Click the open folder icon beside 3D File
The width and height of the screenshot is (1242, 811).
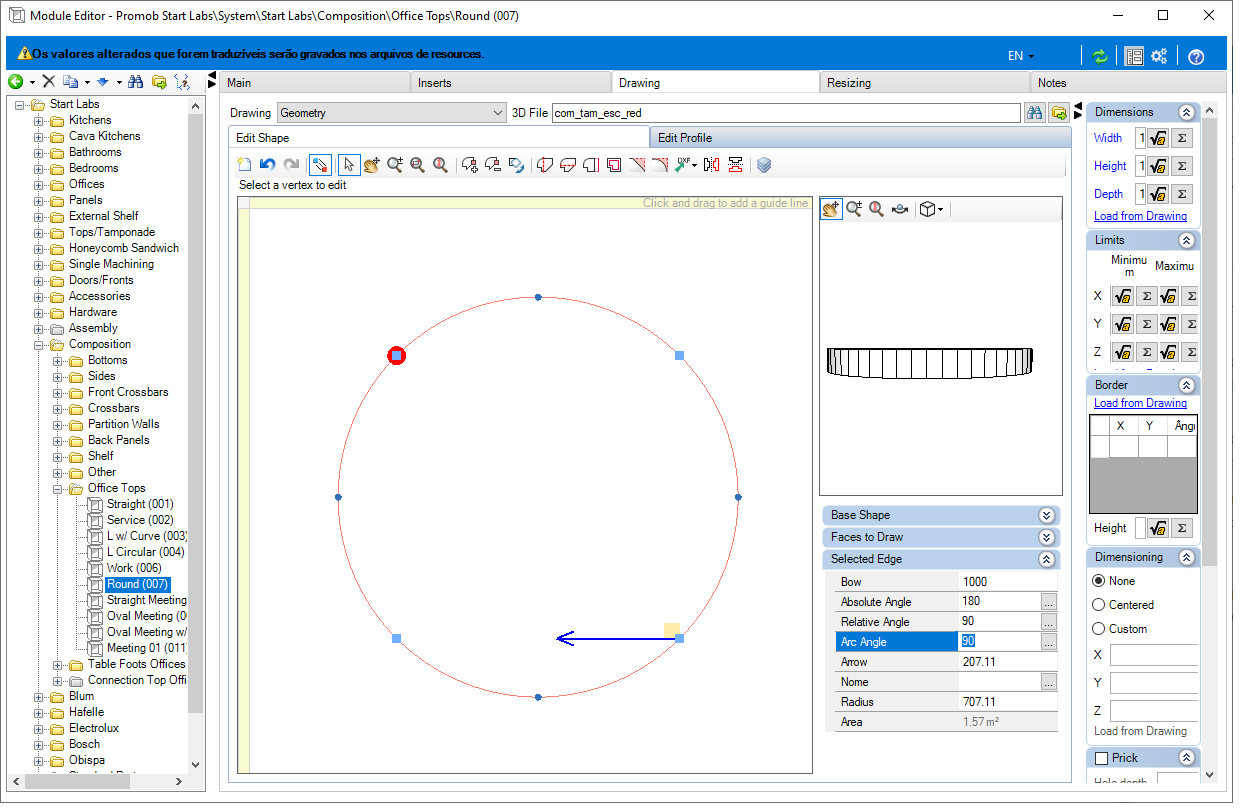click(x=1059, y=113)
